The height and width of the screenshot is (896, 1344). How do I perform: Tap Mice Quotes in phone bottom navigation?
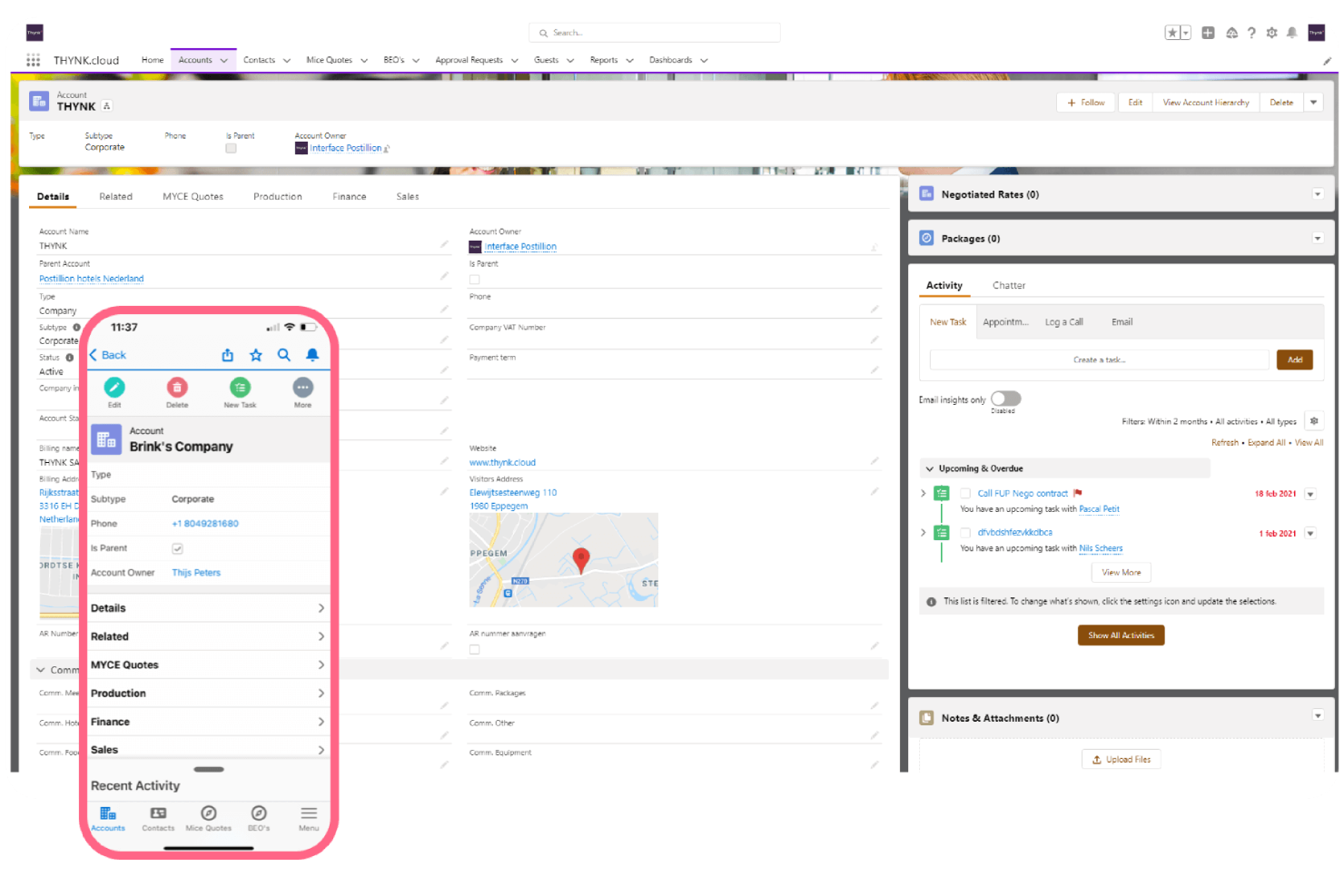208,818
